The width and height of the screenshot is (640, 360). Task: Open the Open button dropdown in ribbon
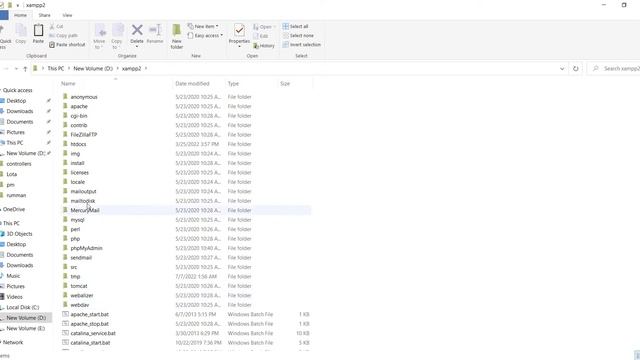(x=274, y=27)
